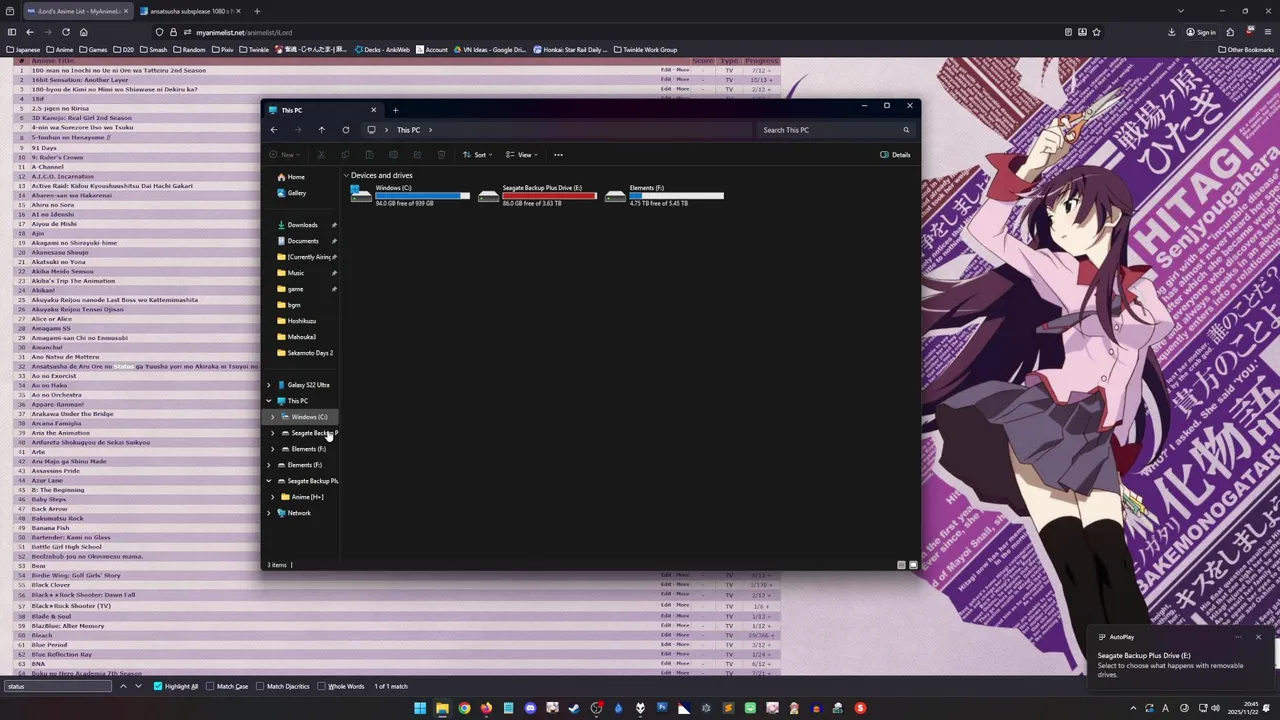
Task: Refresh the This PC view
Action: pyautogui.click(x=346, y=130)
